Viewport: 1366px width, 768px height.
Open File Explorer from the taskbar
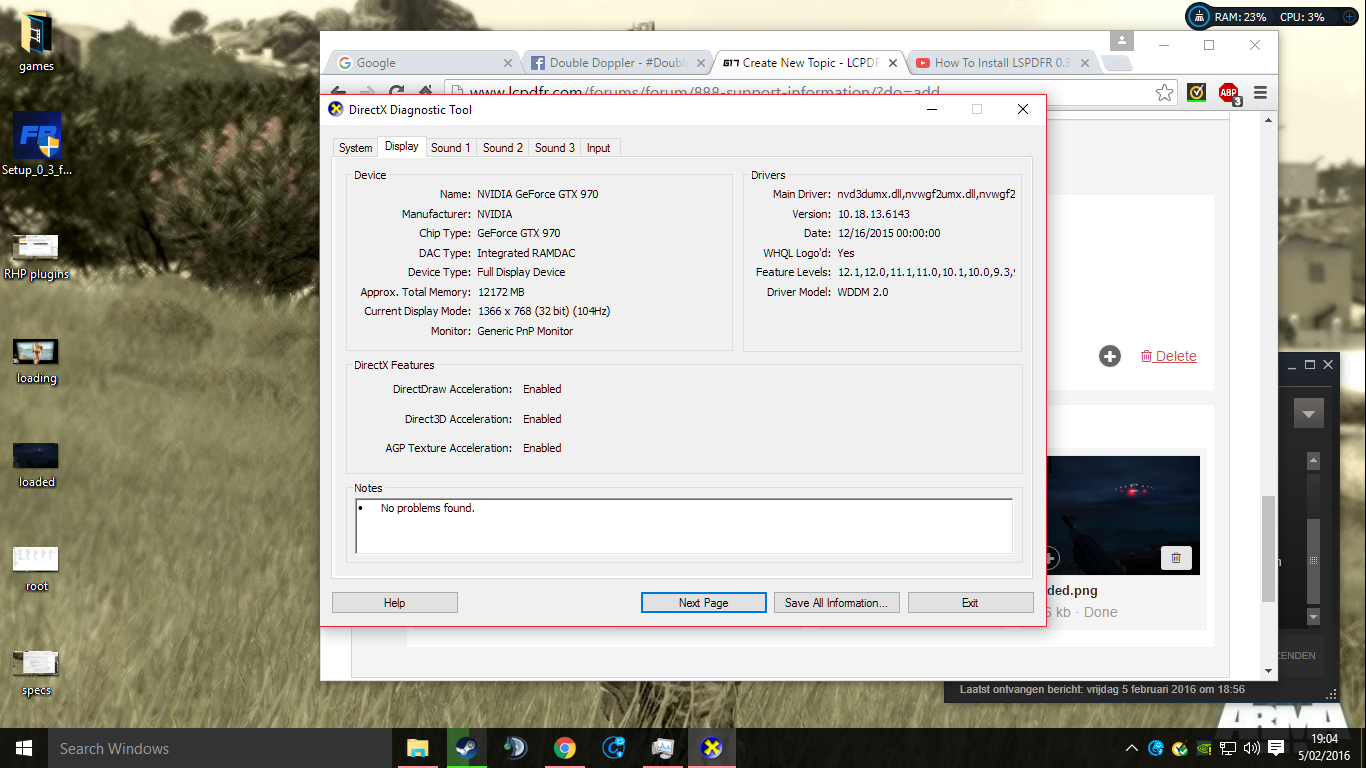[417, 748]
